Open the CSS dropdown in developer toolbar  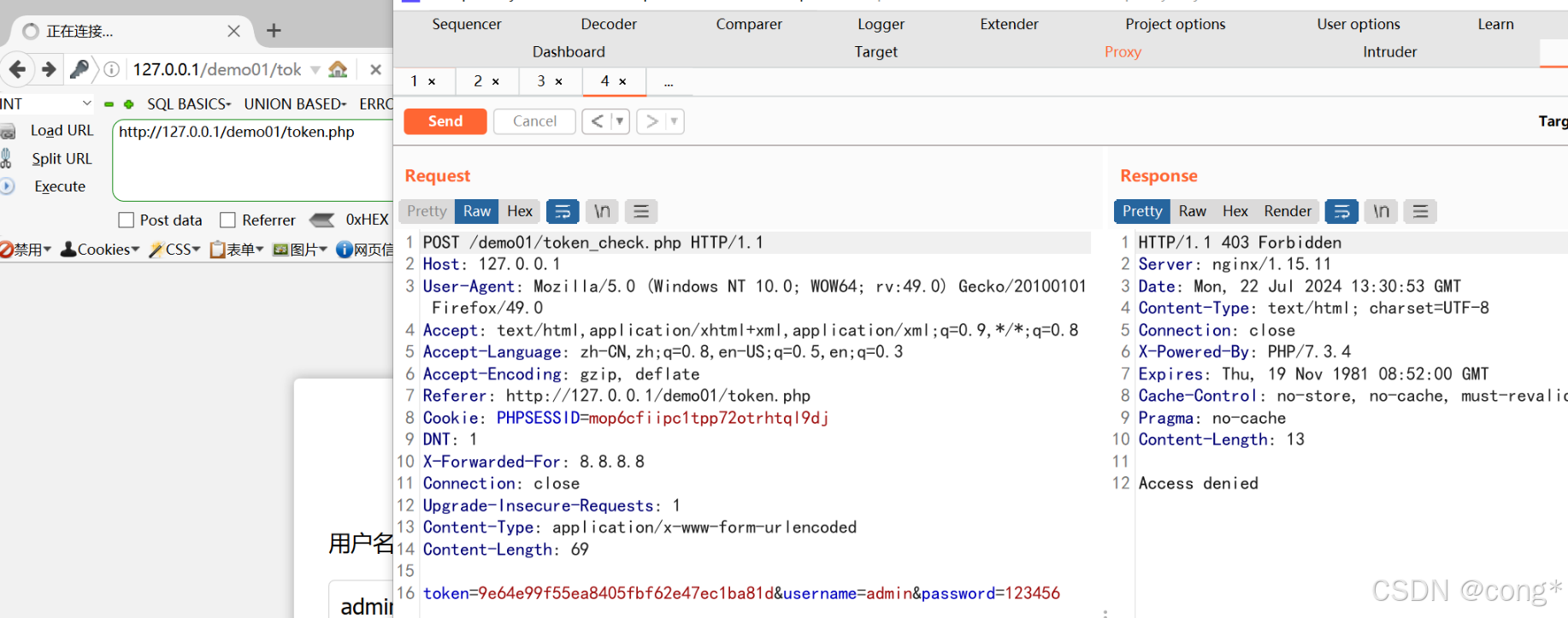174,250
